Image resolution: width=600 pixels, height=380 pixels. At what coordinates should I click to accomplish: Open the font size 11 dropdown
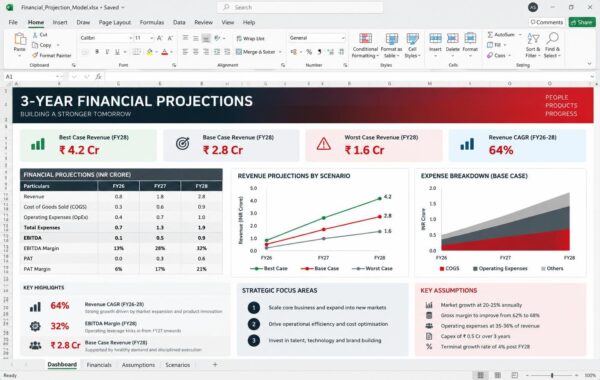[x=152, y=38]
